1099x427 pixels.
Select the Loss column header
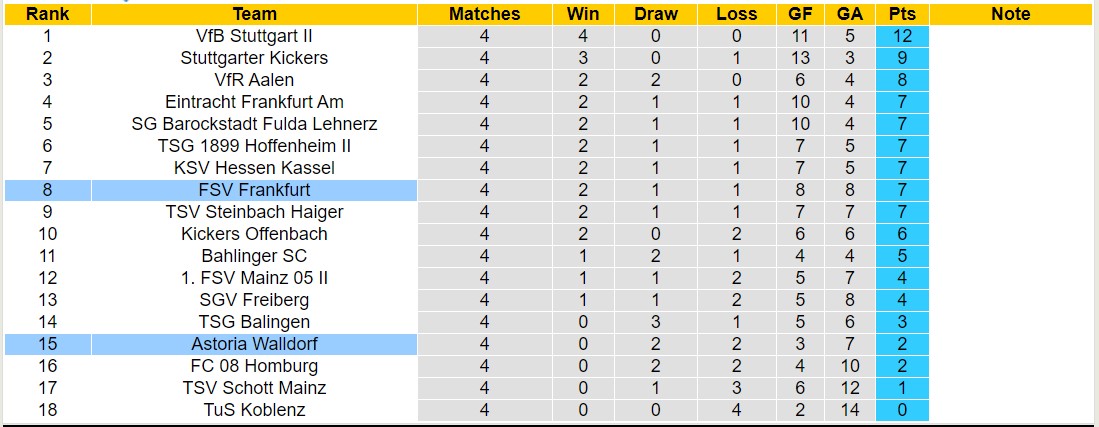[737, 14]
